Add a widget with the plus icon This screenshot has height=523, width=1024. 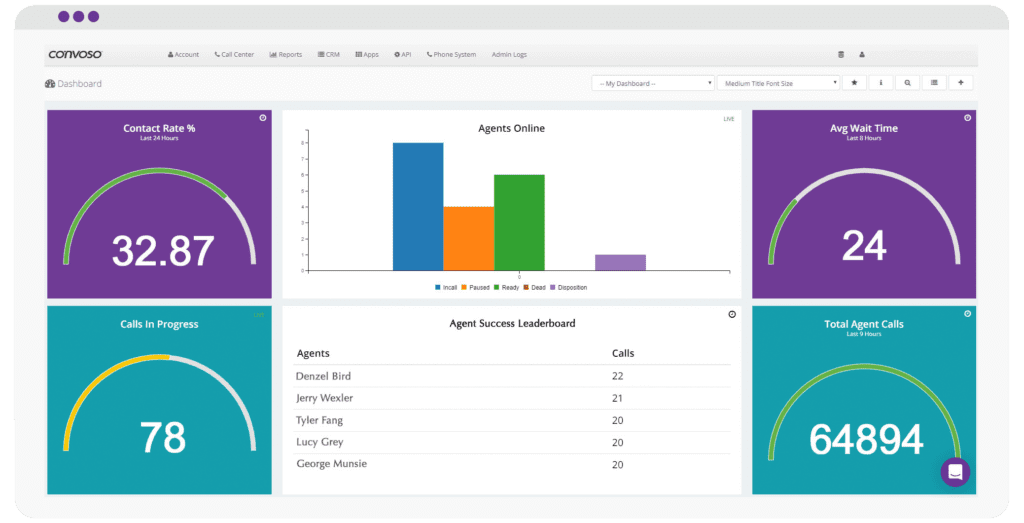coord(960,83)
